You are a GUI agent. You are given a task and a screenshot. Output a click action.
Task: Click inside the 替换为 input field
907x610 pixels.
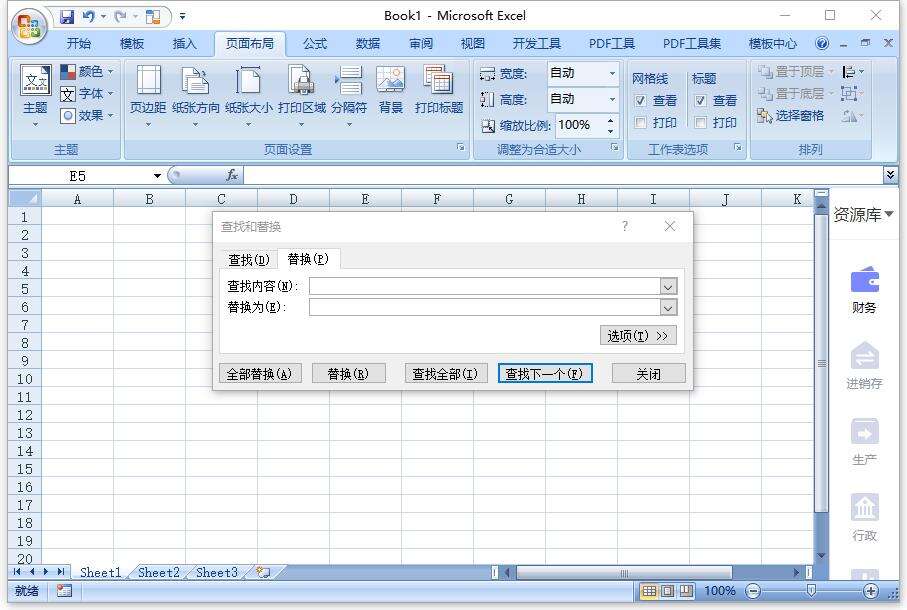480,307
